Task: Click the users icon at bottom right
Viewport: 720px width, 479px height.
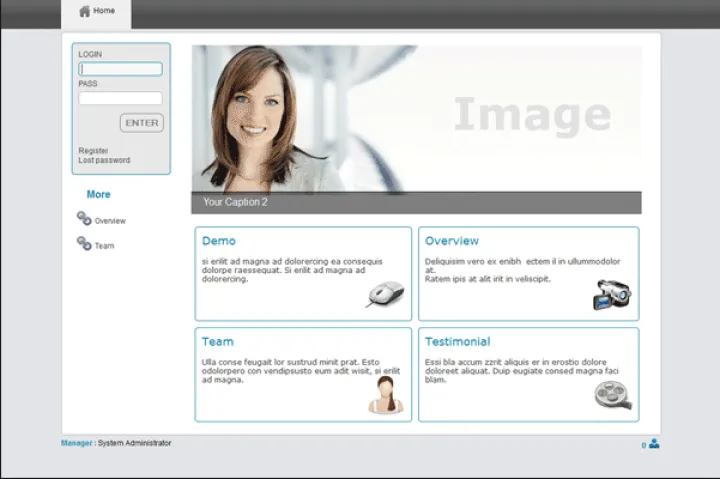Action: tap(654, 444)
